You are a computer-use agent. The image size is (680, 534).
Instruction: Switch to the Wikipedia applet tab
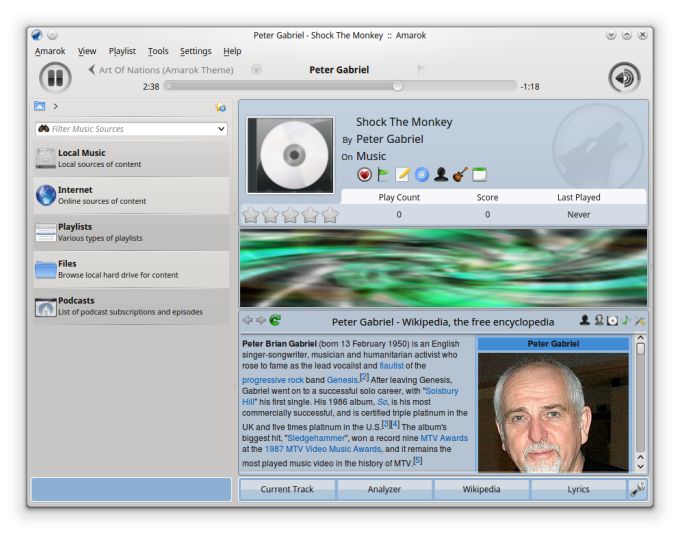pyautogui.click(x=481, y=489)
